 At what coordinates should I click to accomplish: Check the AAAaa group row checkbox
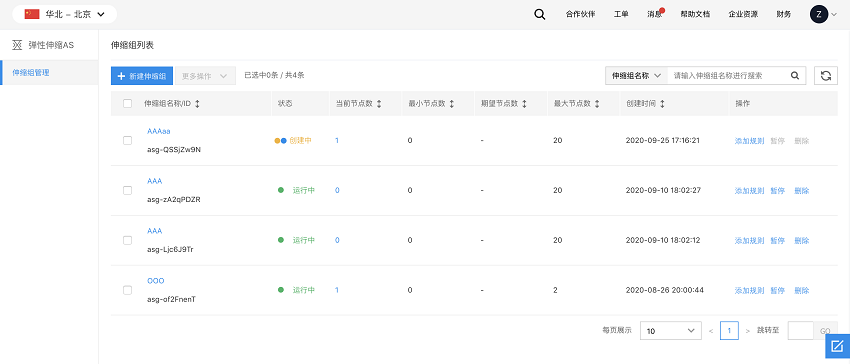(x=127, y=141)
